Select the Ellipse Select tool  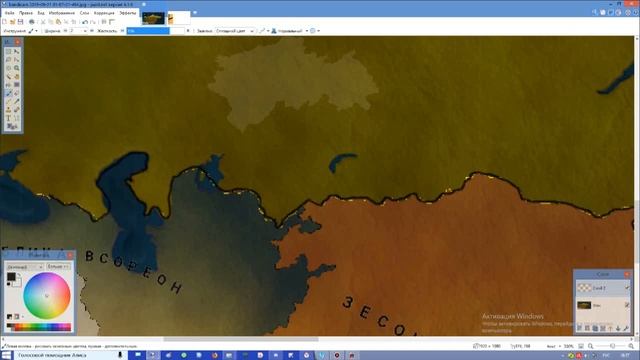[8, 68]
